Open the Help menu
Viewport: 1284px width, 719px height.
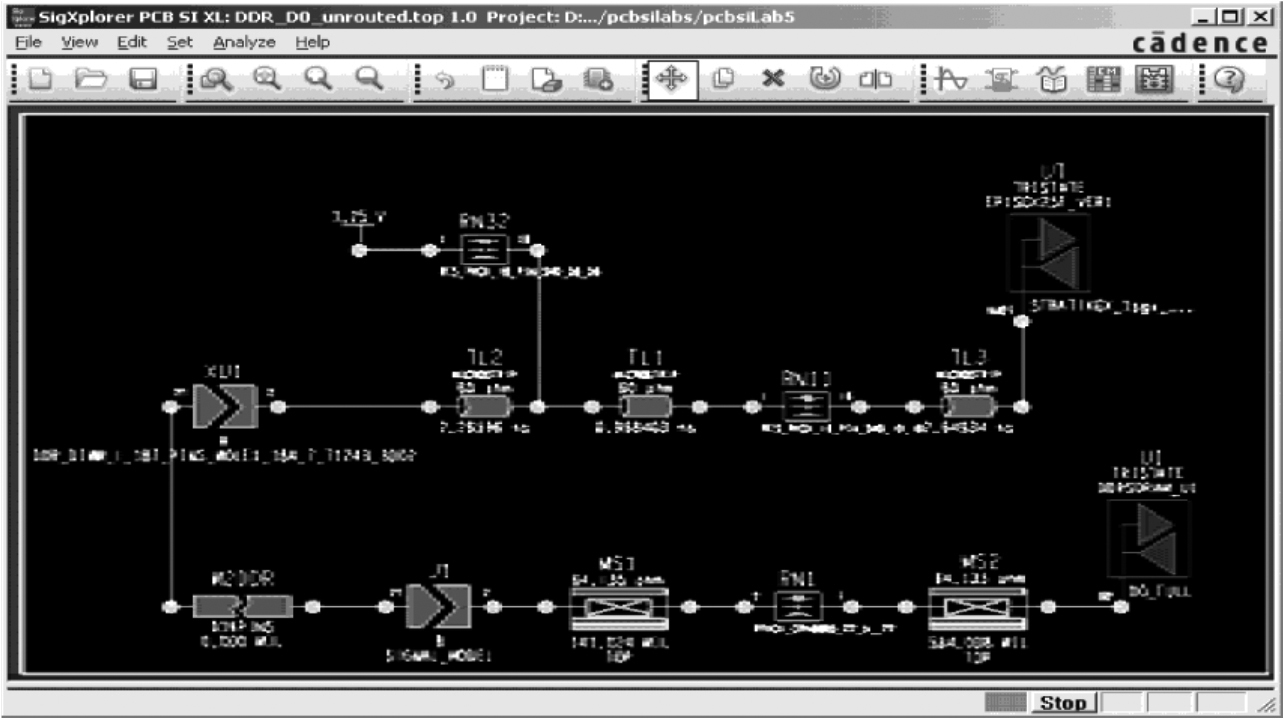coord(312,43)
